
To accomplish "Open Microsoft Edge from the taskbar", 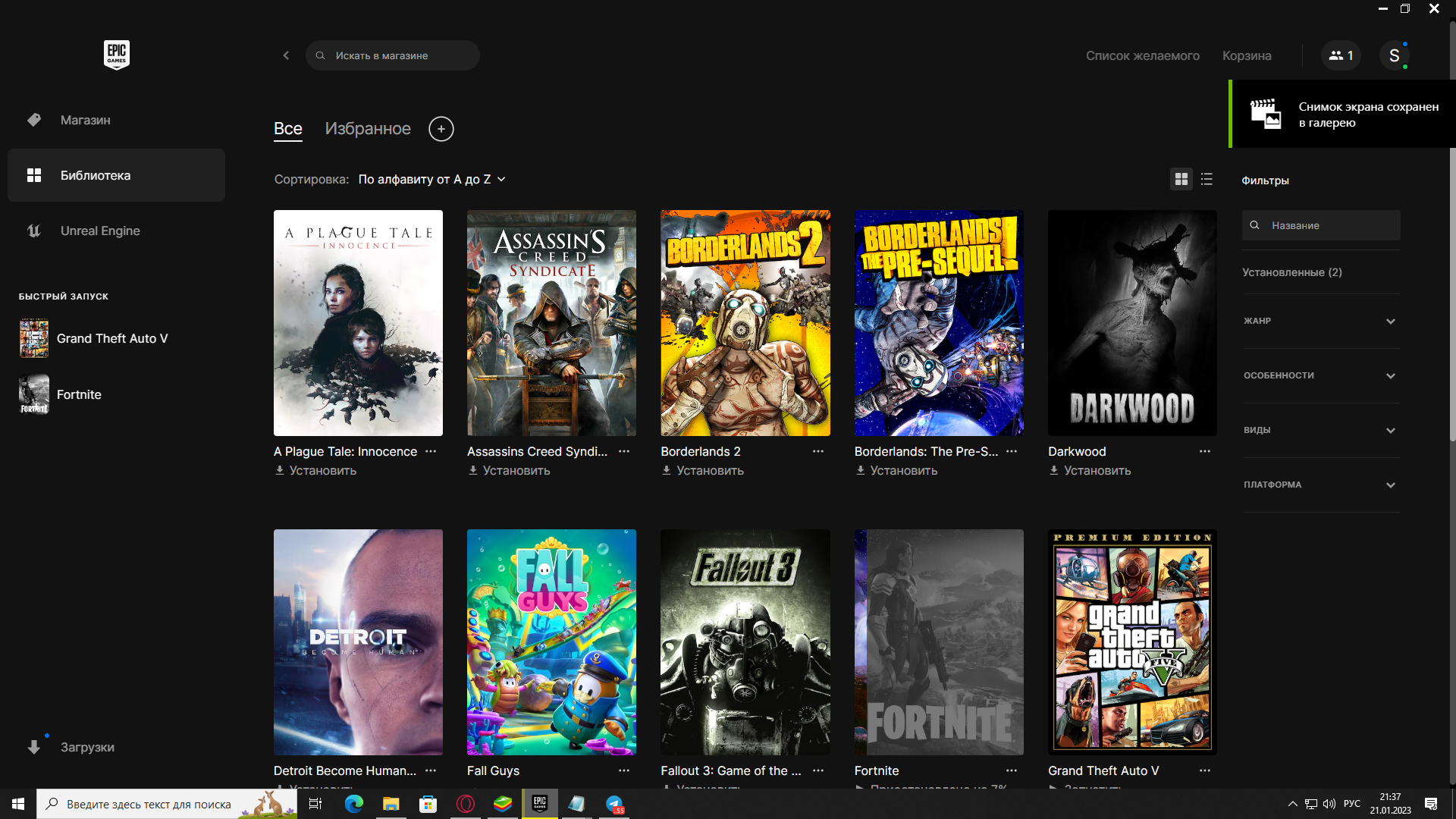I will click(354, 804).
